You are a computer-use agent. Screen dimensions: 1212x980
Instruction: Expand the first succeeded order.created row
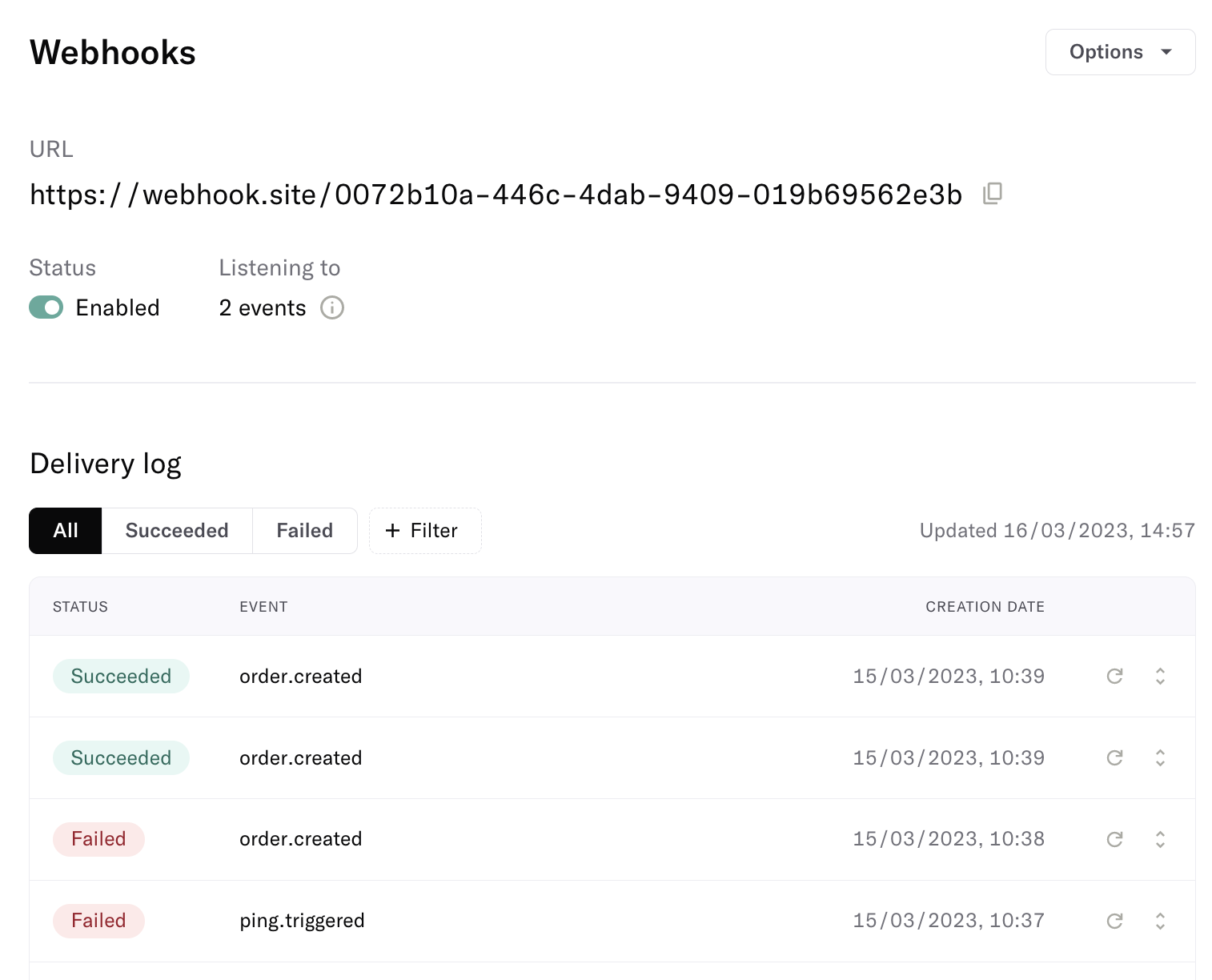[1160, 677]
